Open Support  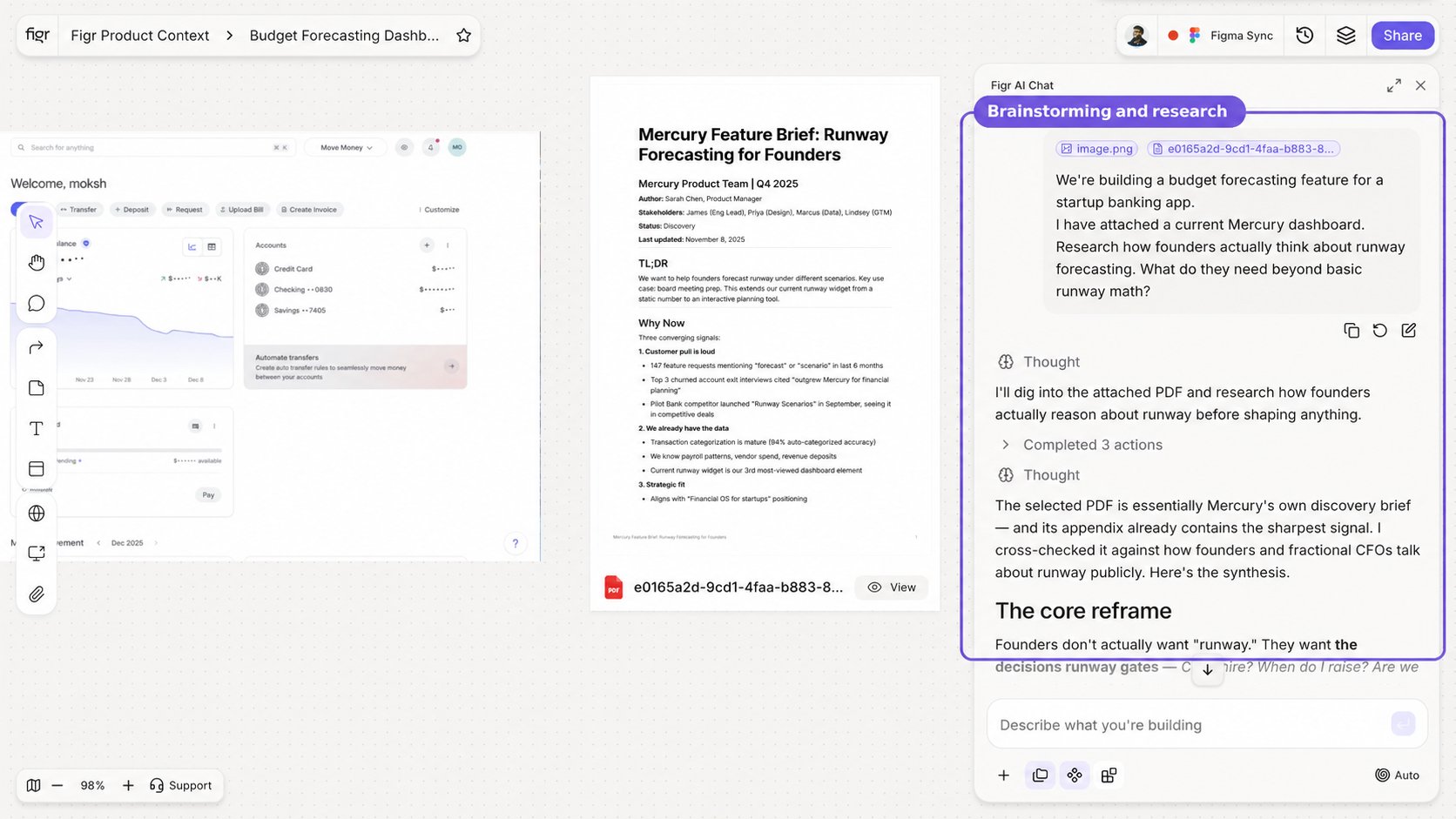[181, 785]
